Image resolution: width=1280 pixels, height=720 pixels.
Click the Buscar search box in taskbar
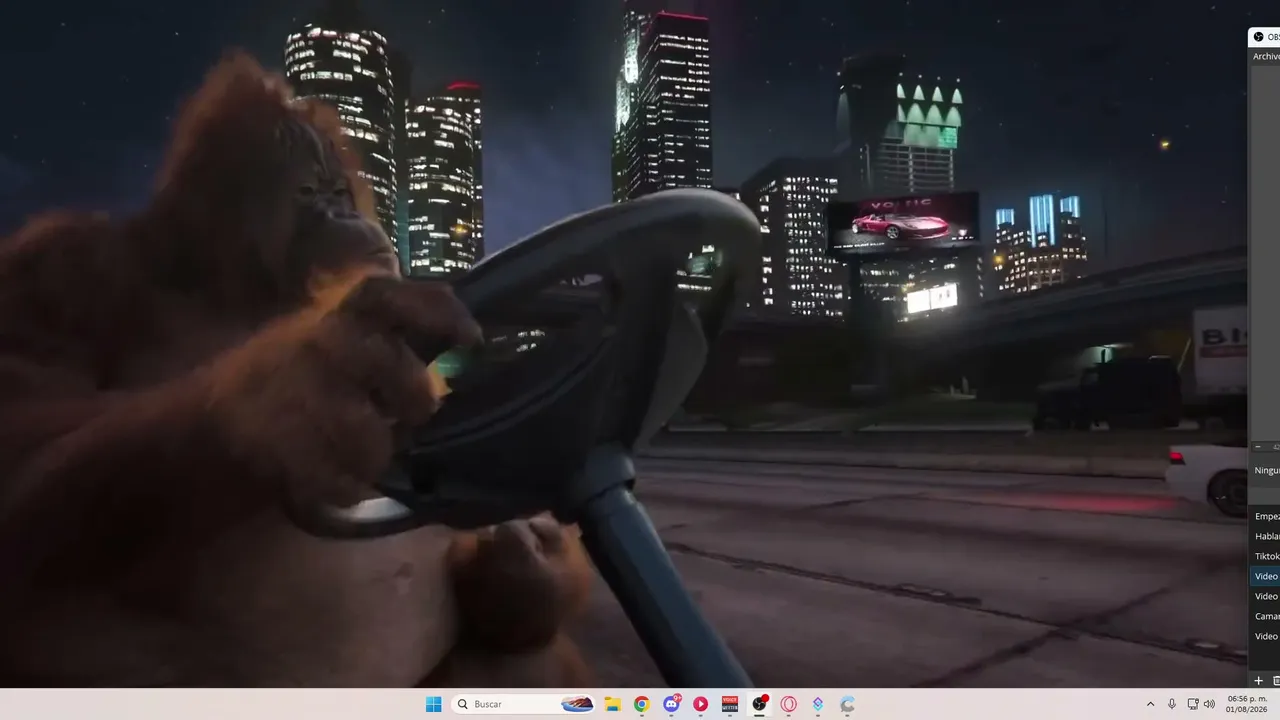(x=524, y=704)
